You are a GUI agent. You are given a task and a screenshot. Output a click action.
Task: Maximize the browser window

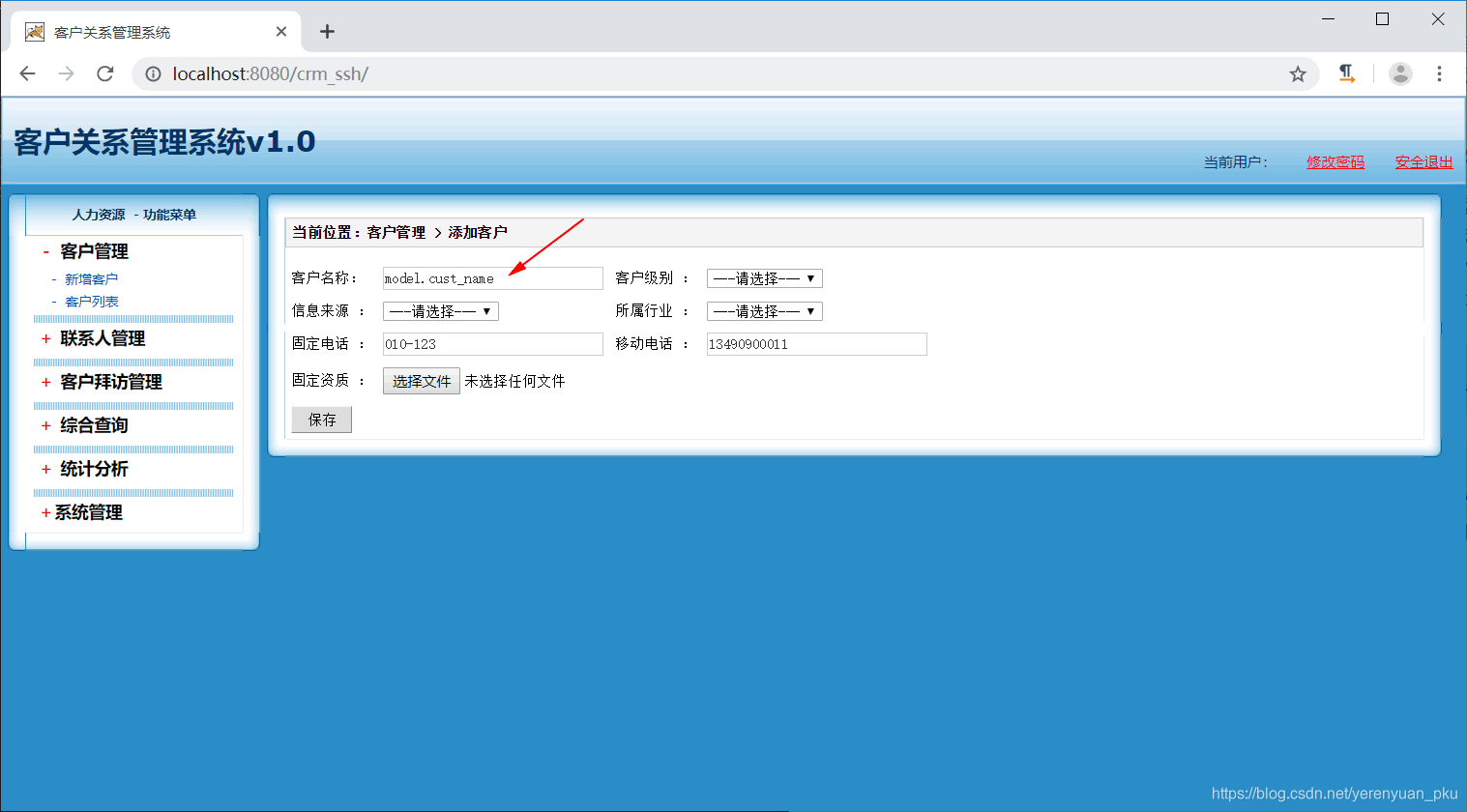coord(1382,19)
